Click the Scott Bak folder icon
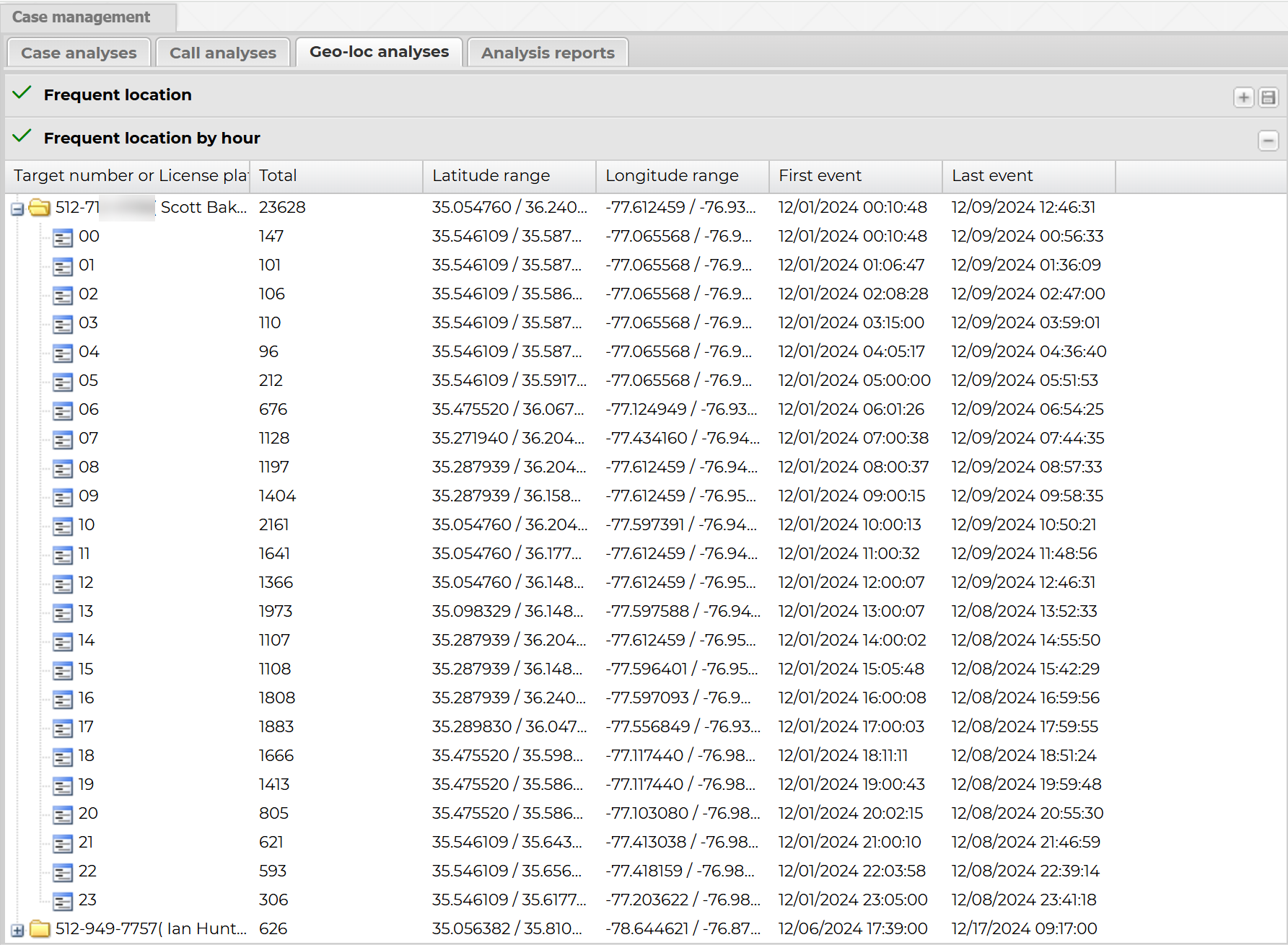This screenshot has width=1288, height=945. [40, 208]
